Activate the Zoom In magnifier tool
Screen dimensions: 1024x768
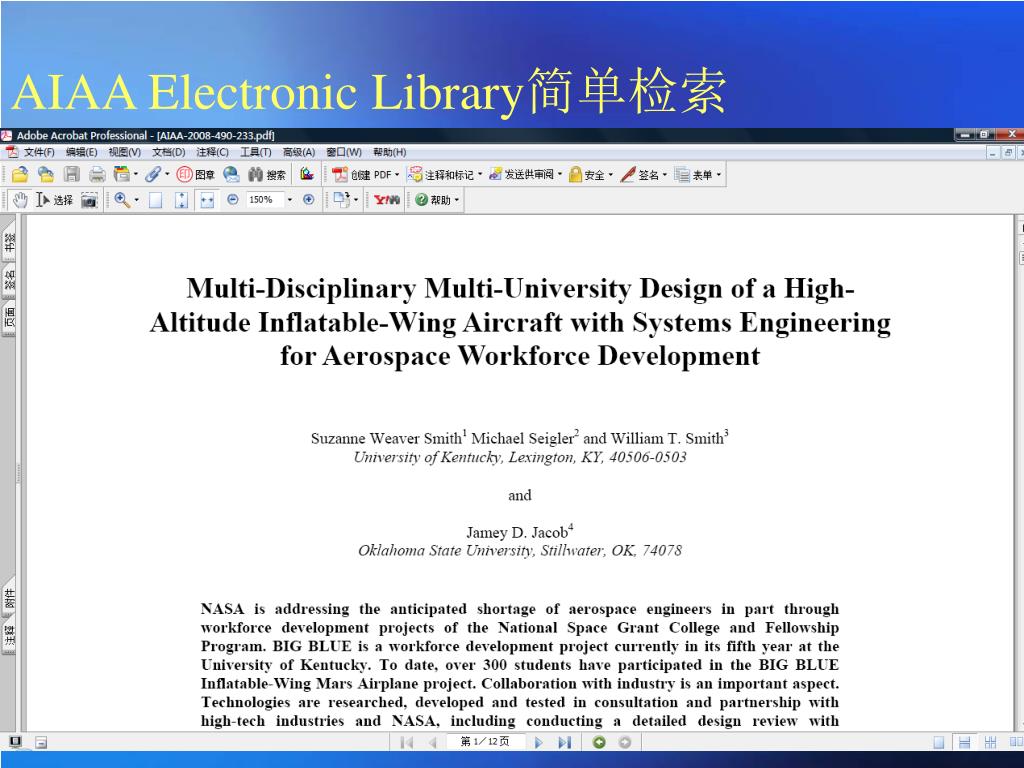121,200
